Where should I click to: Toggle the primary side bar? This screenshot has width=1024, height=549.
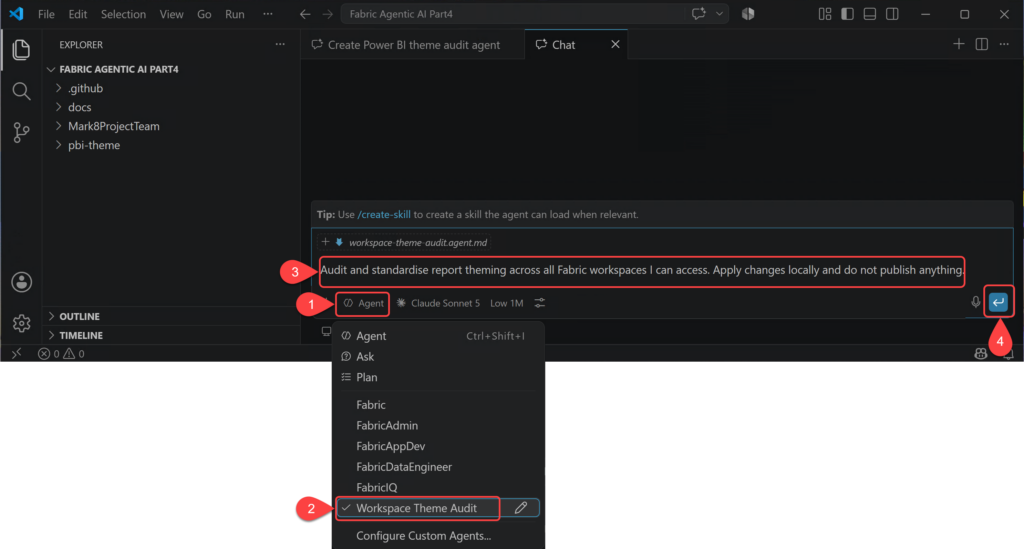(x=847, y=14)
